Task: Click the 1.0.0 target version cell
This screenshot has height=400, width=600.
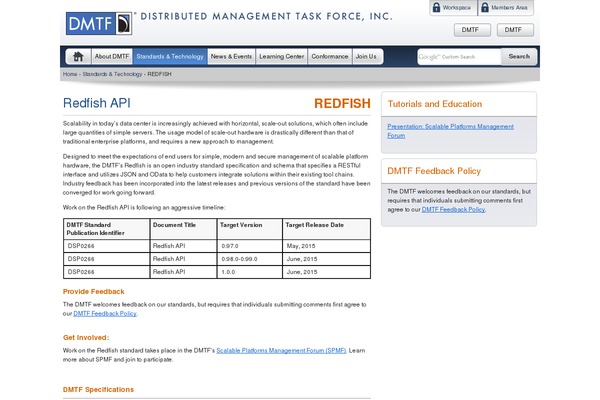Action: tap(249, 272)
